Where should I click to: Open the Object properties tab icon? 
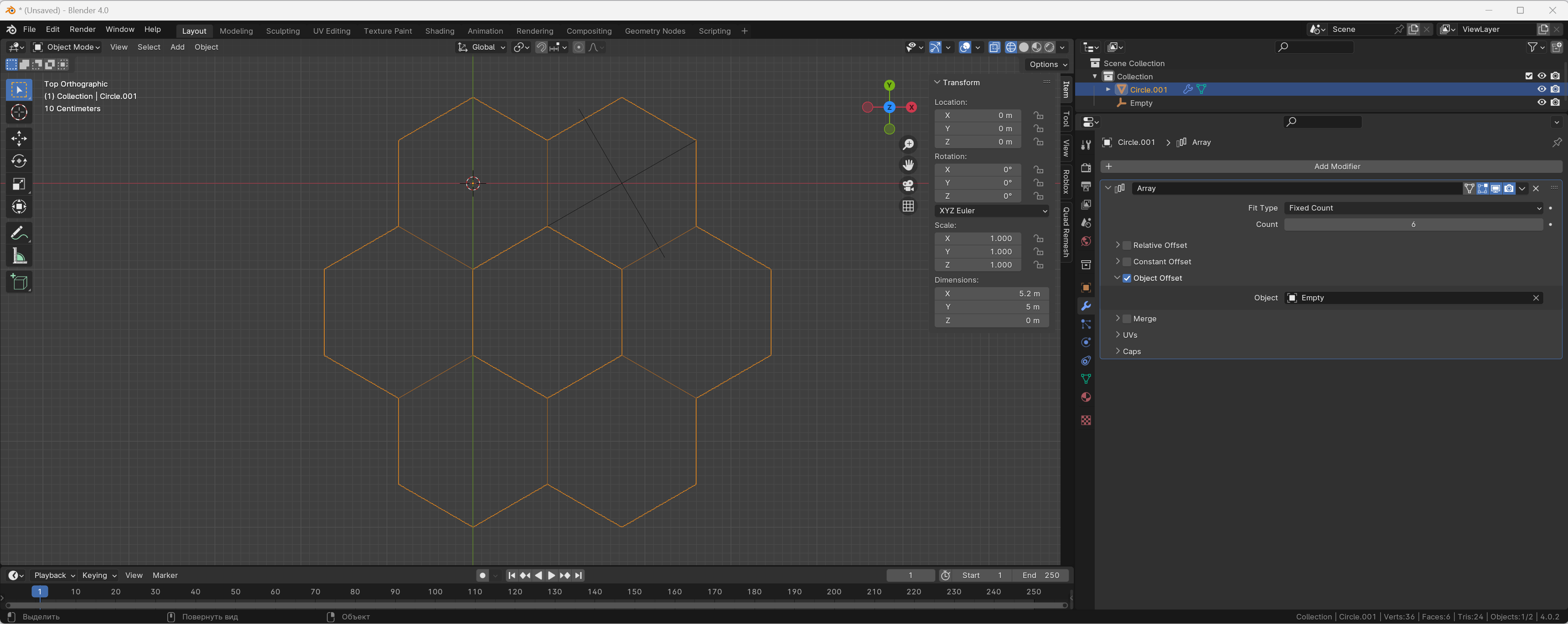point(1086,287)
